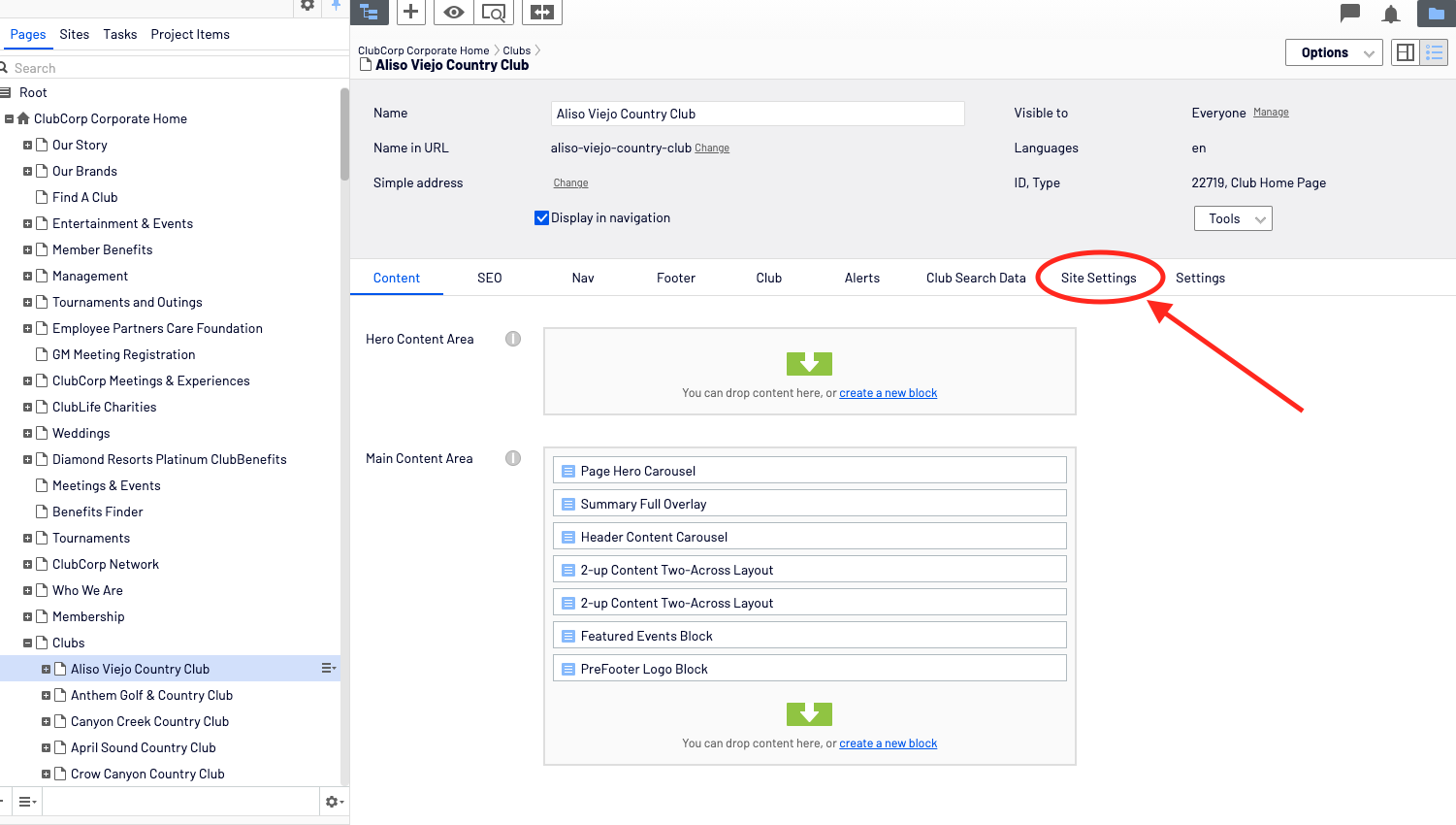Click Change link next to Name in URL
1456x825 pixels.
(712, 148)
